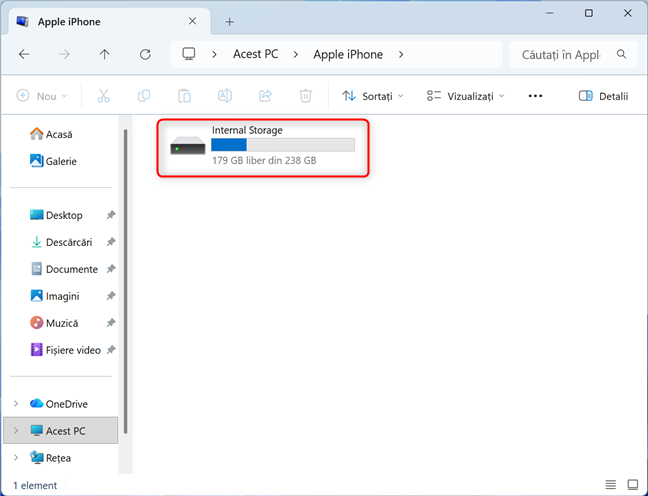This screenshot has width=648, height=496.
Task: Expand the Rețea tree node
Action: tap(16, 458)
